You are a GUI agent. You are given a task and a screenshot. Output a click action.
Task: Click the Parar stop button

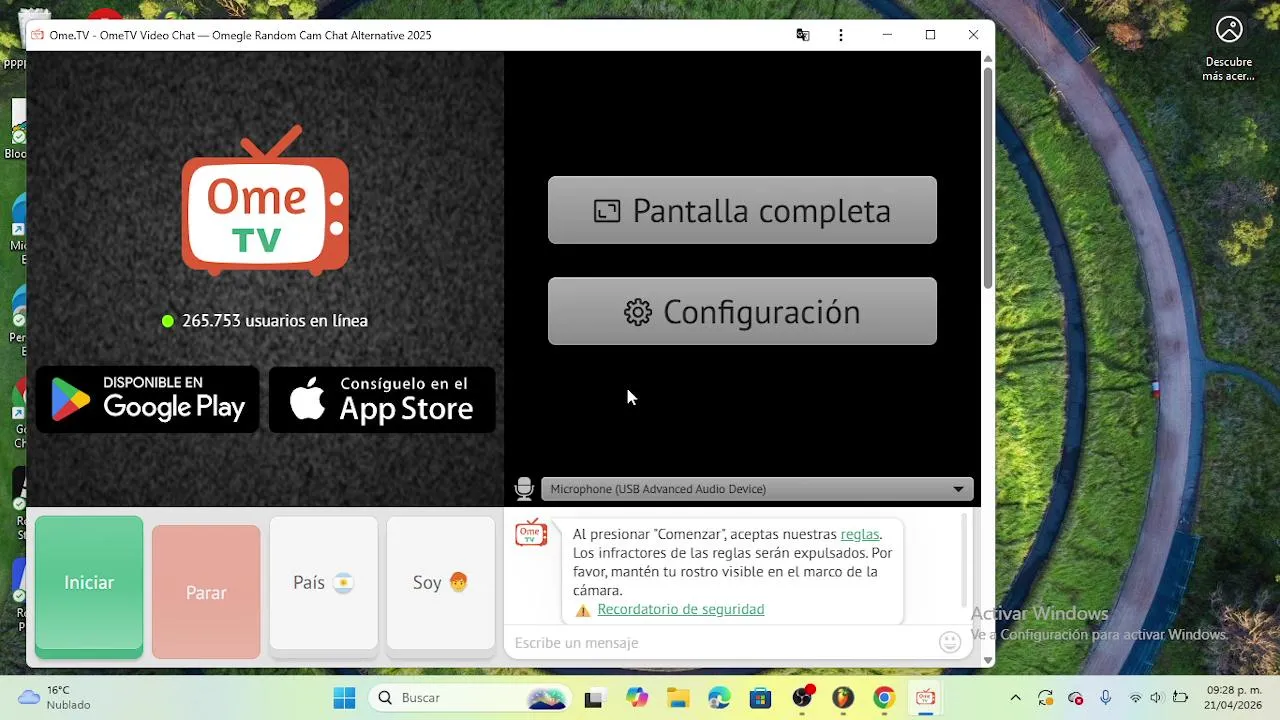[206, 592]
